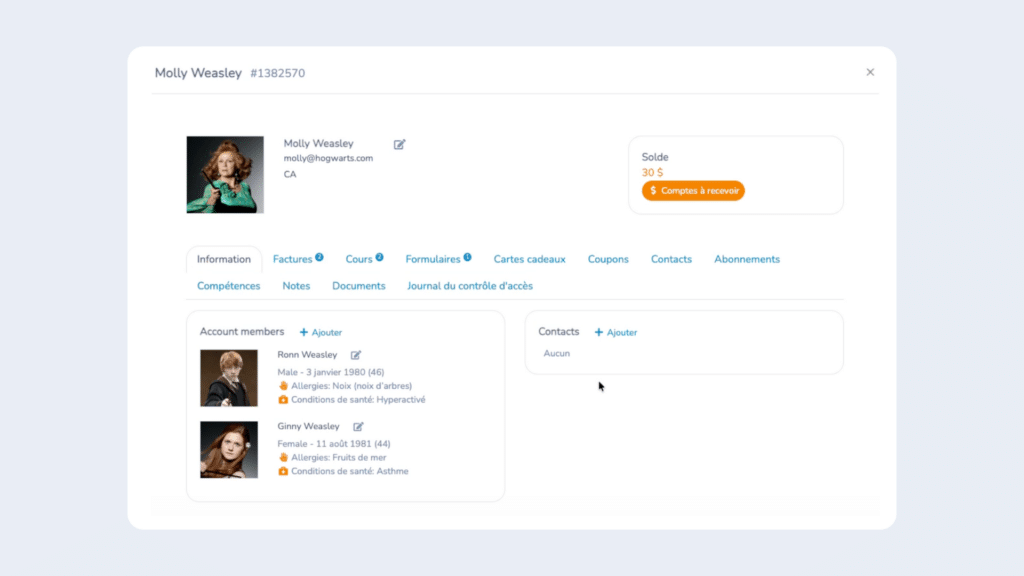Click the health conditions icon for Ronn Weasley
The image size is (1024, 576).
click(283, 400)
